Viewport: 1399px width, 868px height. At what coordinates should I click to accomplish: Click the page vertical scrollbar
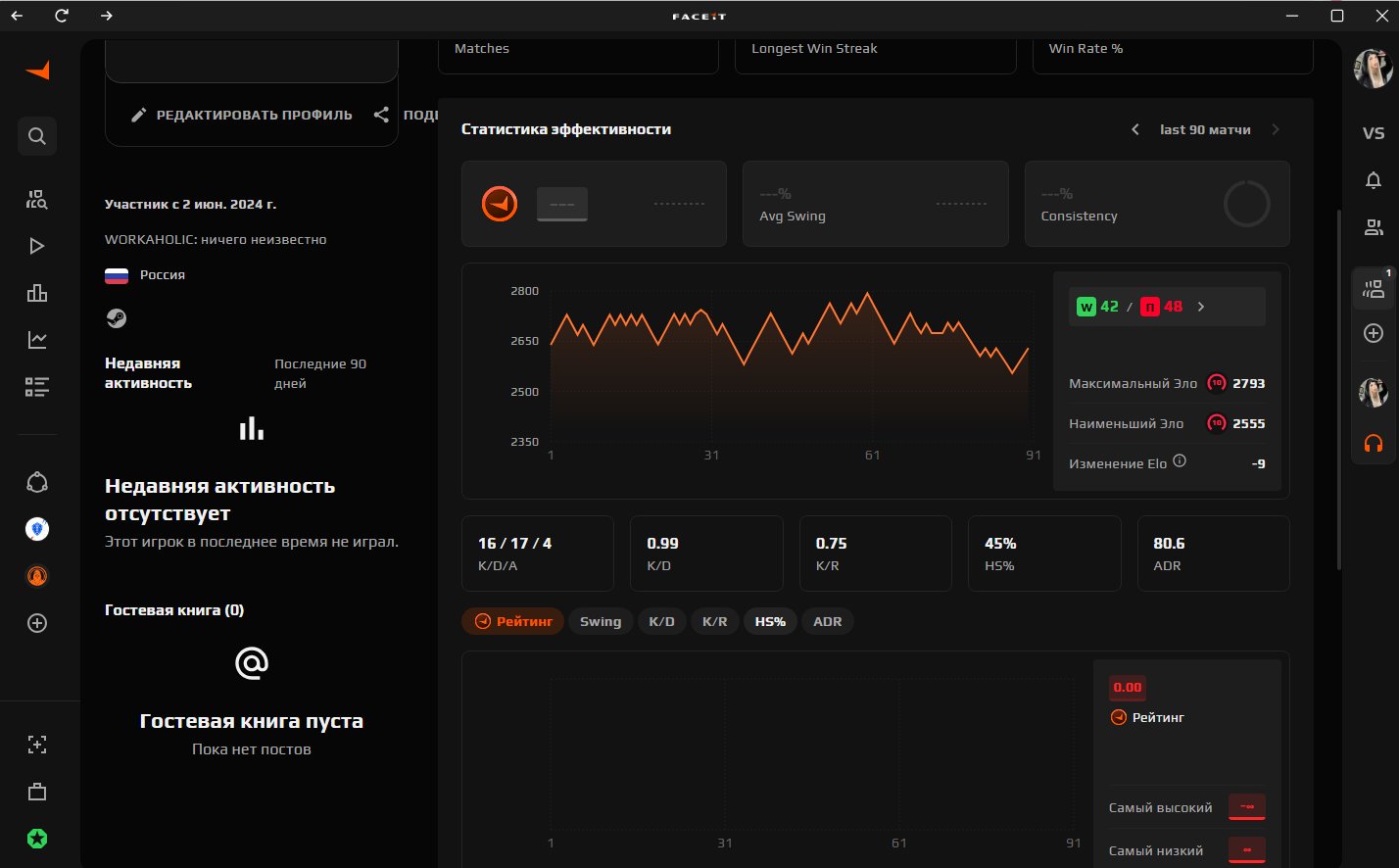pyautogui.click(x=1338, y=389)
